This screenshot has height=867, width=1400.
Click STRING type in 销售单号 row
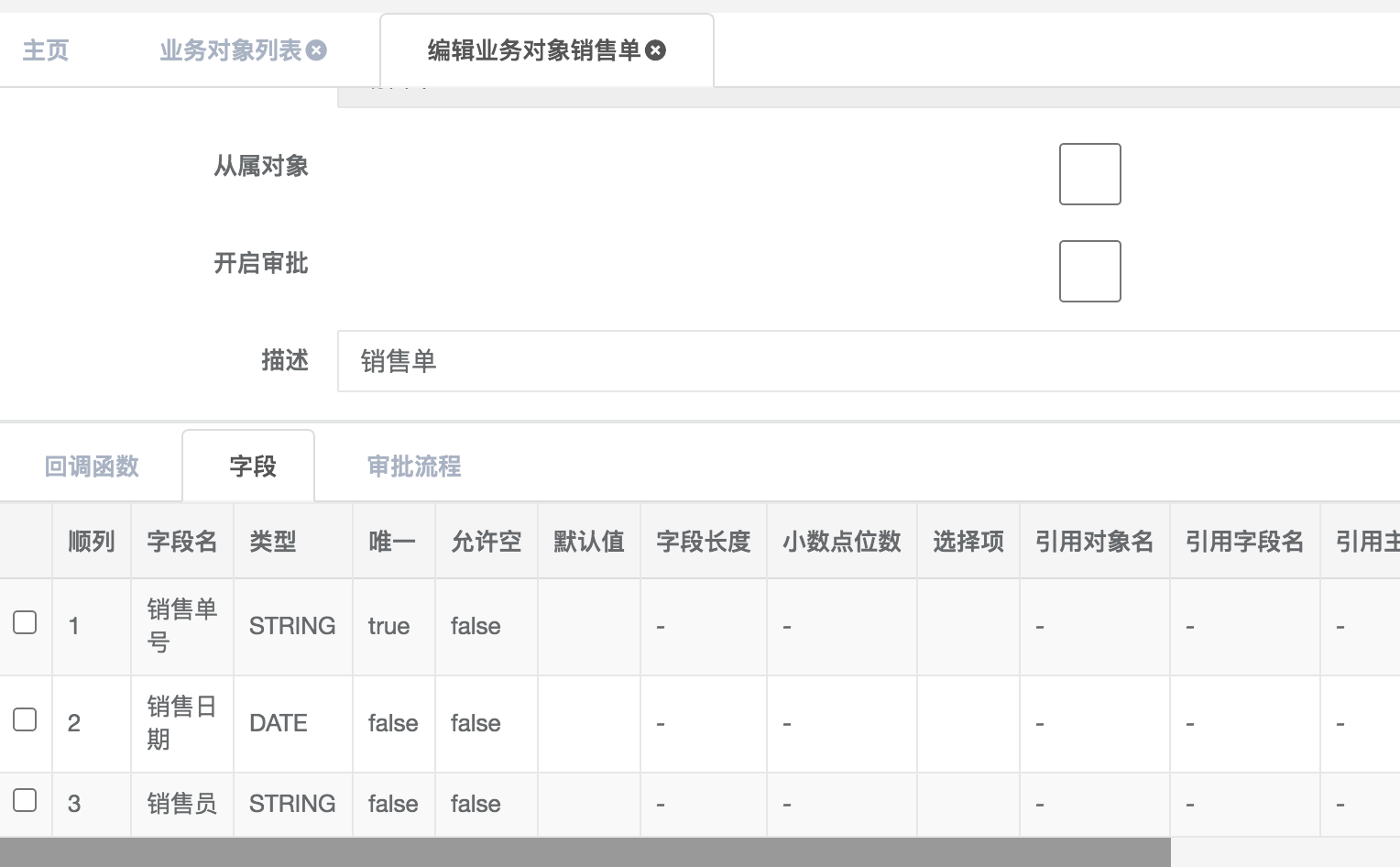click(x=292, y=626)
